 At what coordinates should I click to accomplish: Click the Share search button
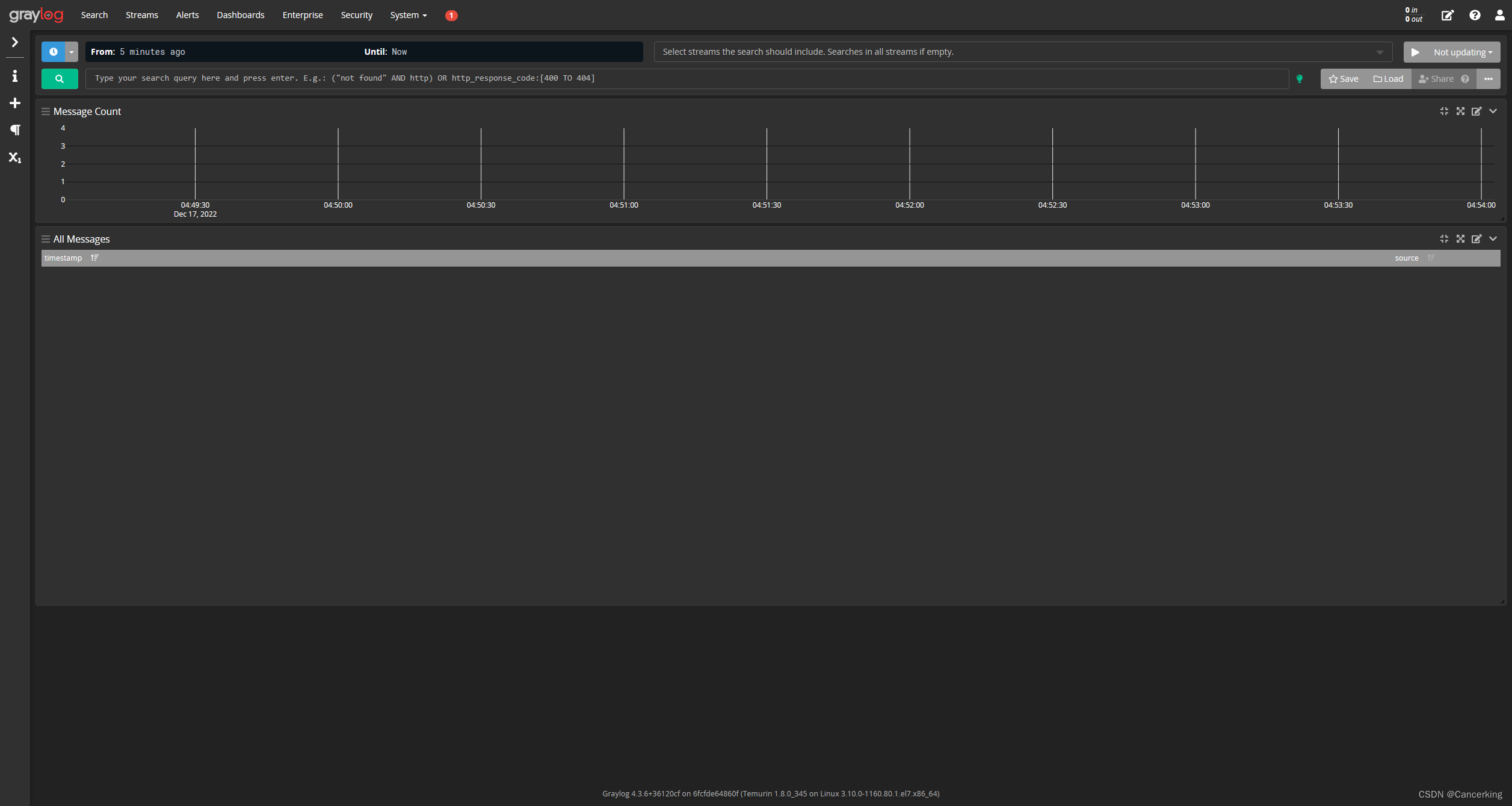click(1436, 79)
